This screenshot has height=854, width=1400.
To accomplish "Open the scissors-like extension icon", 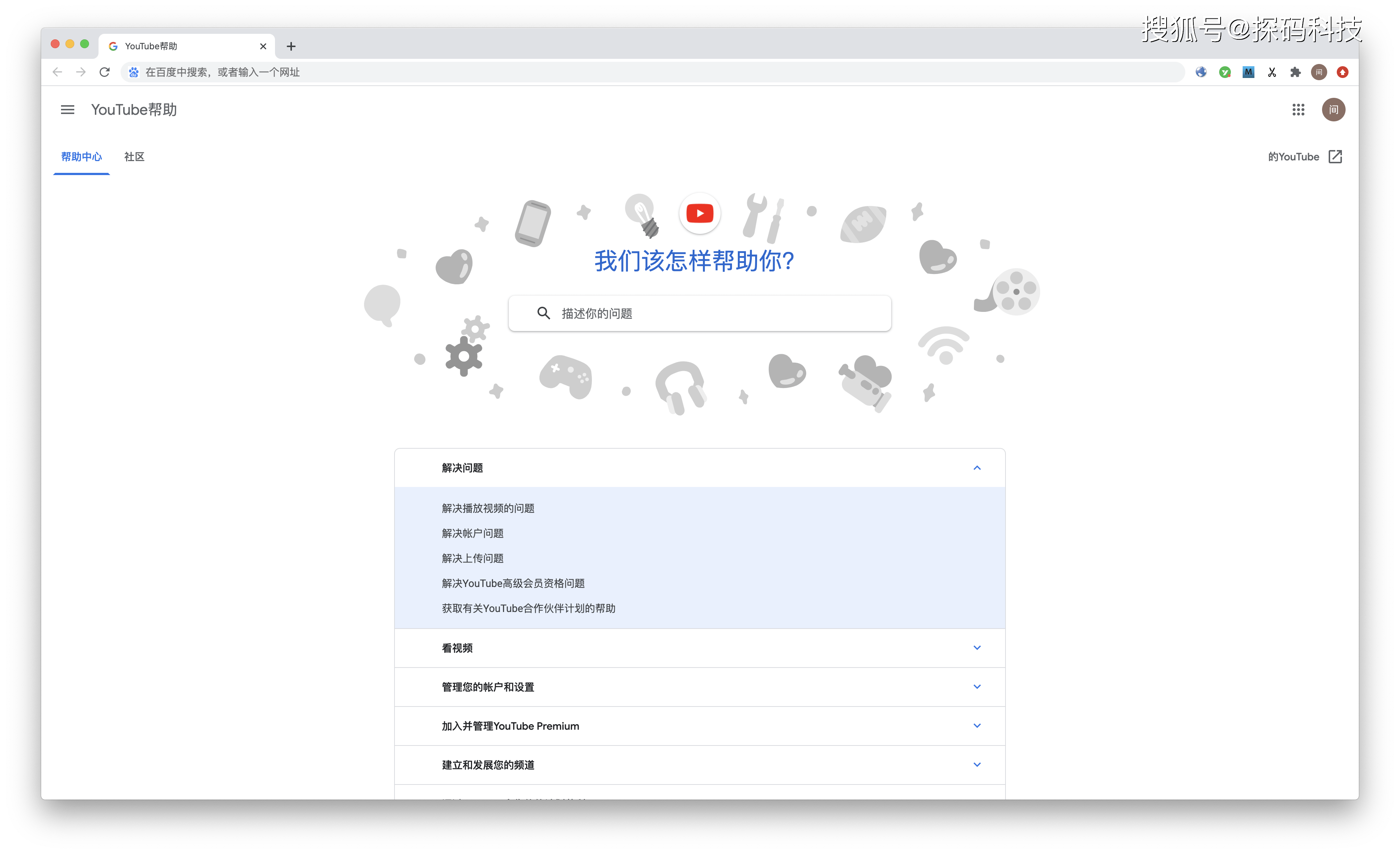I will tap(1272, 72).
